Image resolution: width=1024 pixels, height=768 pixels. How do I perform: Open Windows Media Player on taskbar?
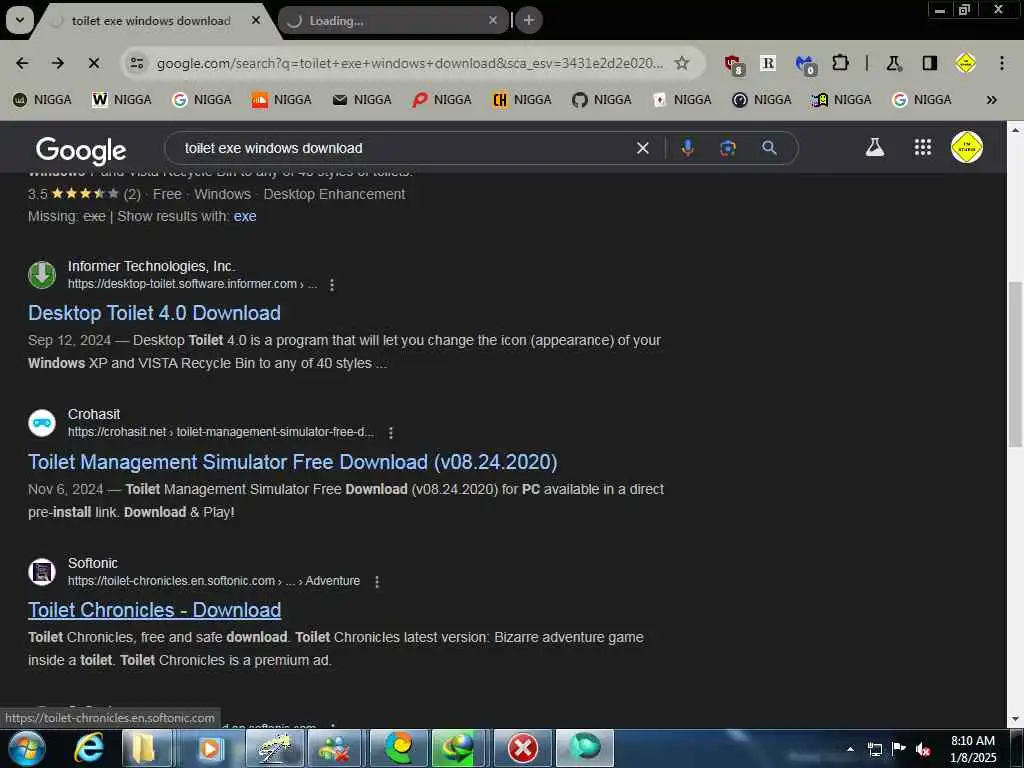(x=210, y=748)
